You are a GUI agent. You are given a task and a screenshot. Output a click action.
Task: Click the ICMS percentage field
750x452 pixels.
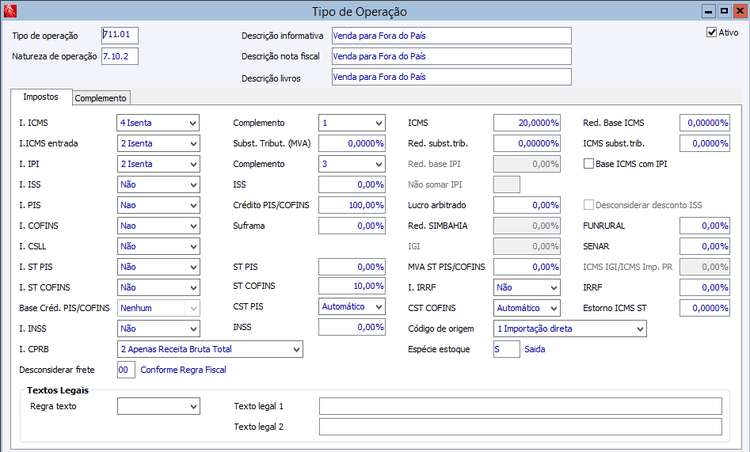tap(527, 123)
